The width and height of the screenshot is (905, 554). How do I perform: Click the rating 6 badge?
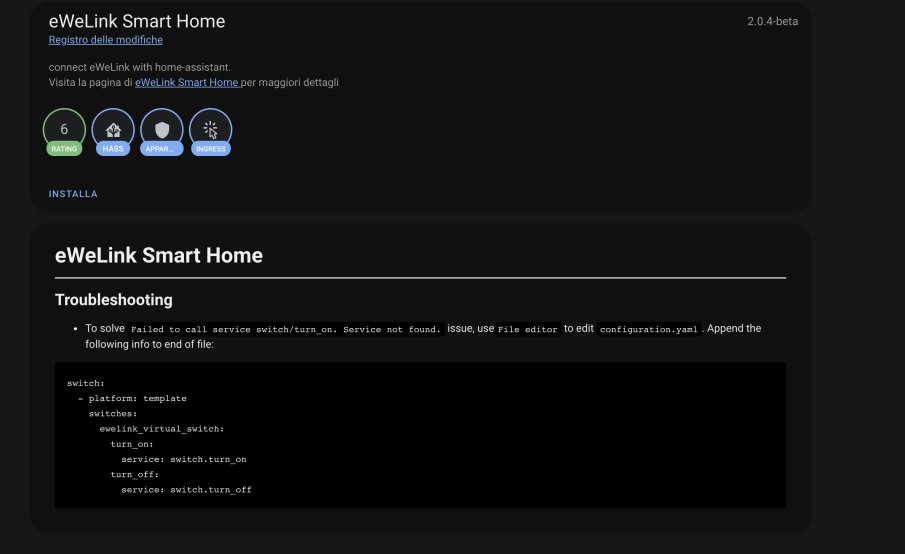(64, 132)
